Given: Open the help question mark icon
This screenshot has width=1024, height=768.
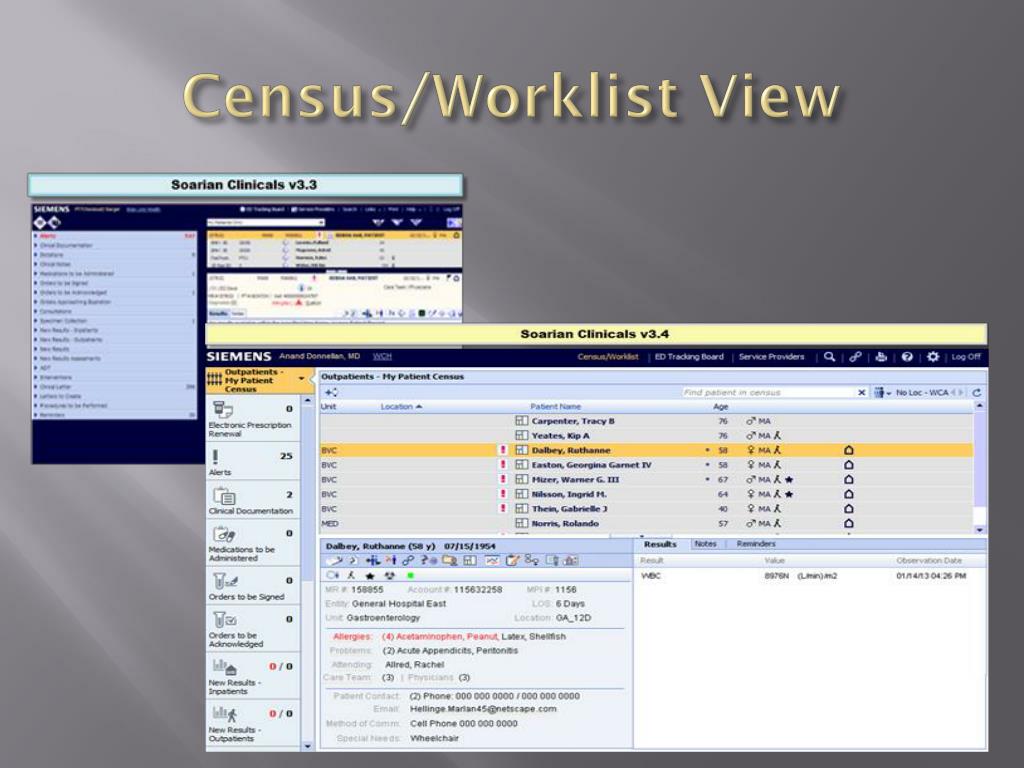Looking at the screenshot, I should coord(907,357).
